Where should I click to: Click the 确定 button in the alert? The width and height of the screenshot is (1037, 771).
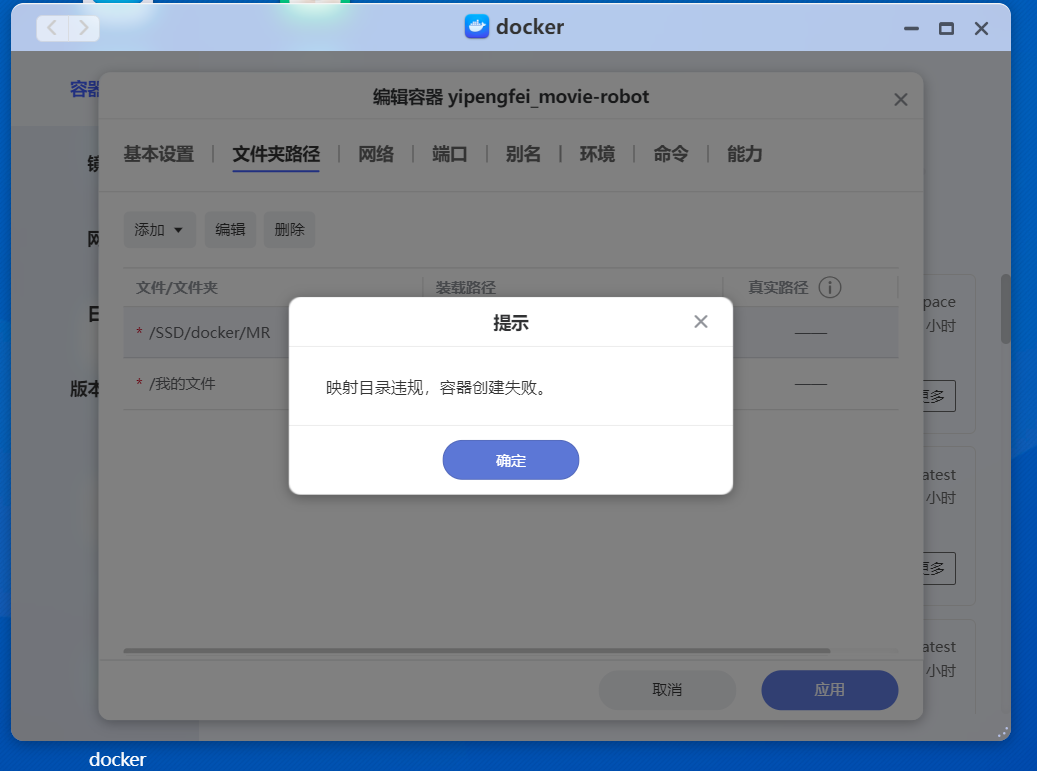[x=510, y=460]
